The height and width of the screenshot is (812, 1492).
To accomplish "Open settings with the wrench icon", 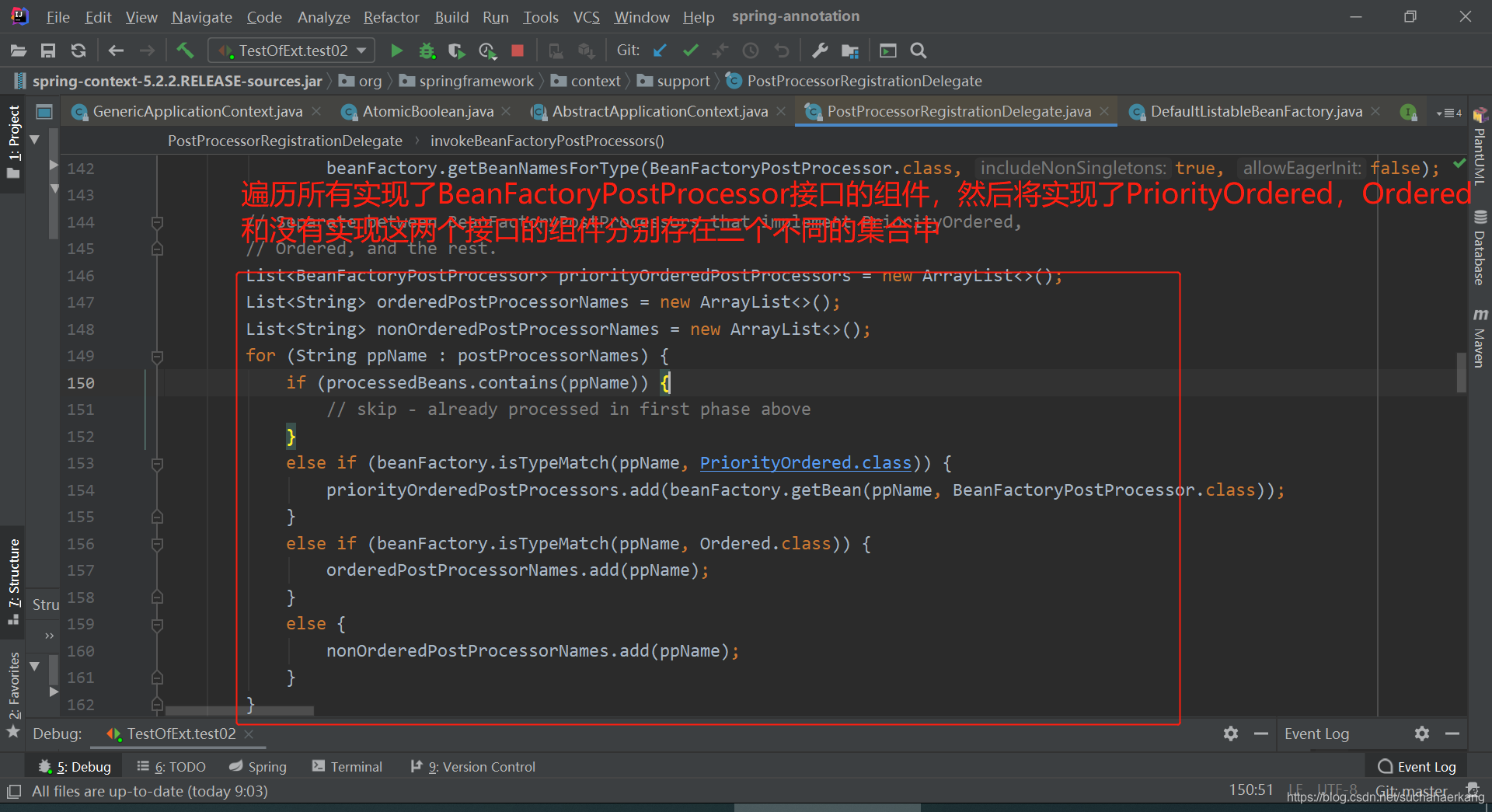I will (820, 51).
